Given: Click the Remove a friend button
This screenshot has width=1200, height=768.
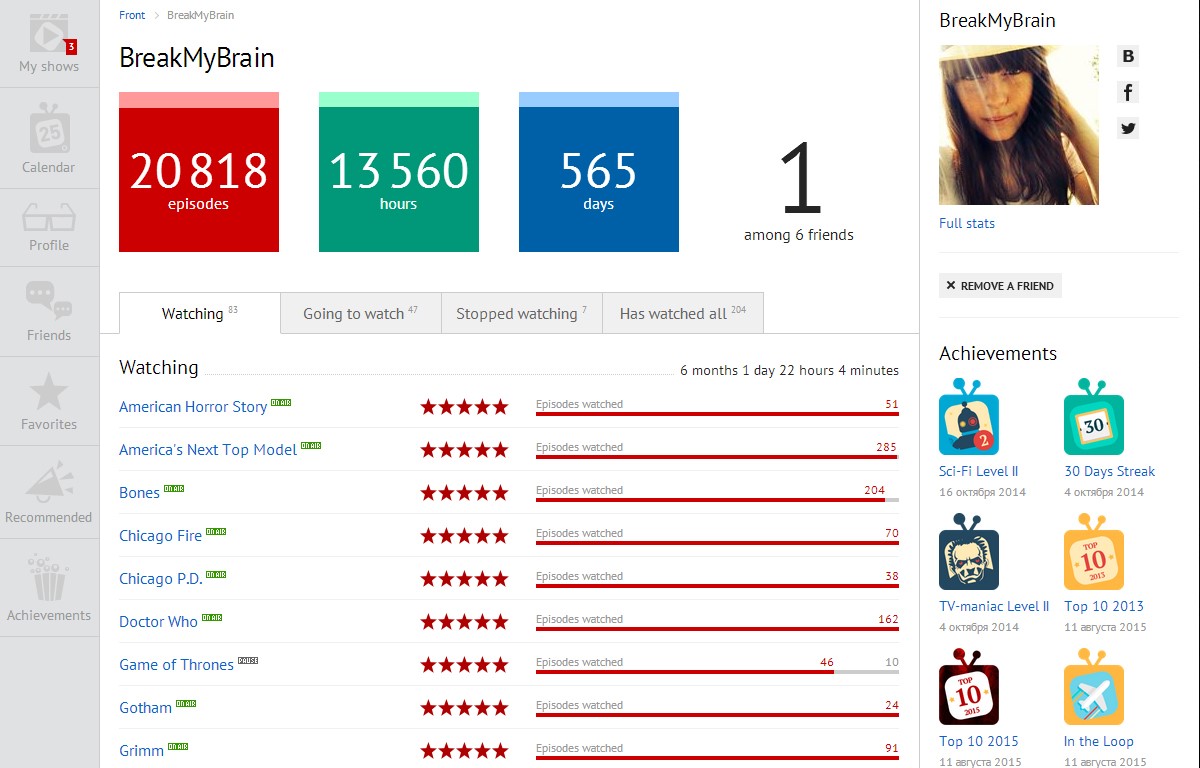Looking at the screenshot, I should point(1000,285).
